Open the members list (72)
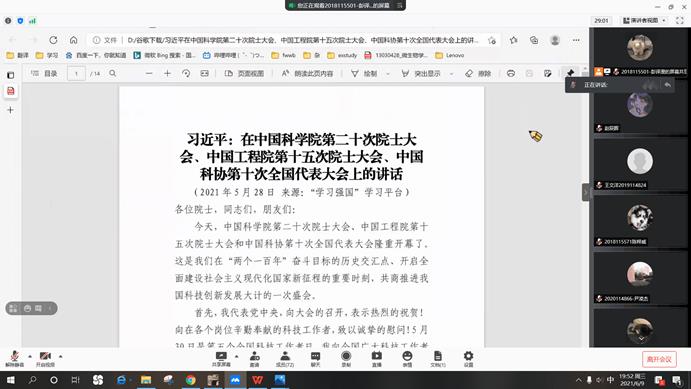The width and height of the screenshot is (691, 389). click(285, 359)
